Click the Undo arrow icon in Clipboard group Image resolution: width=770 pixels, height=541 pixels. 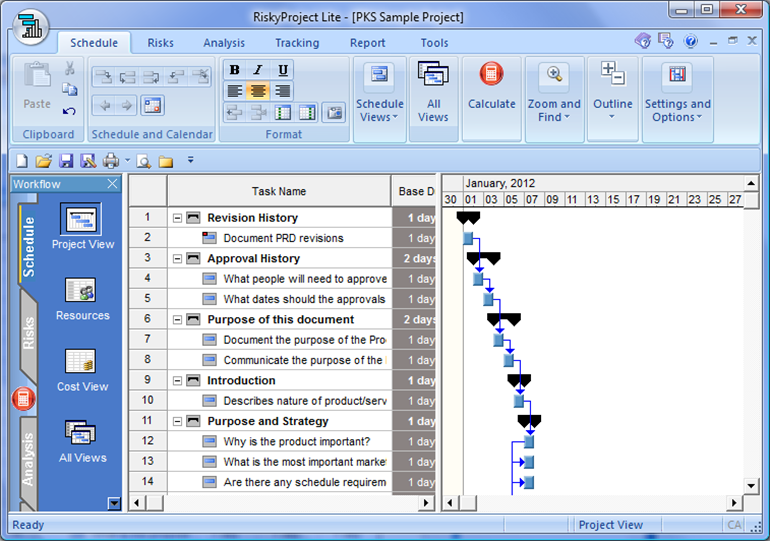[x=69, y=112]
